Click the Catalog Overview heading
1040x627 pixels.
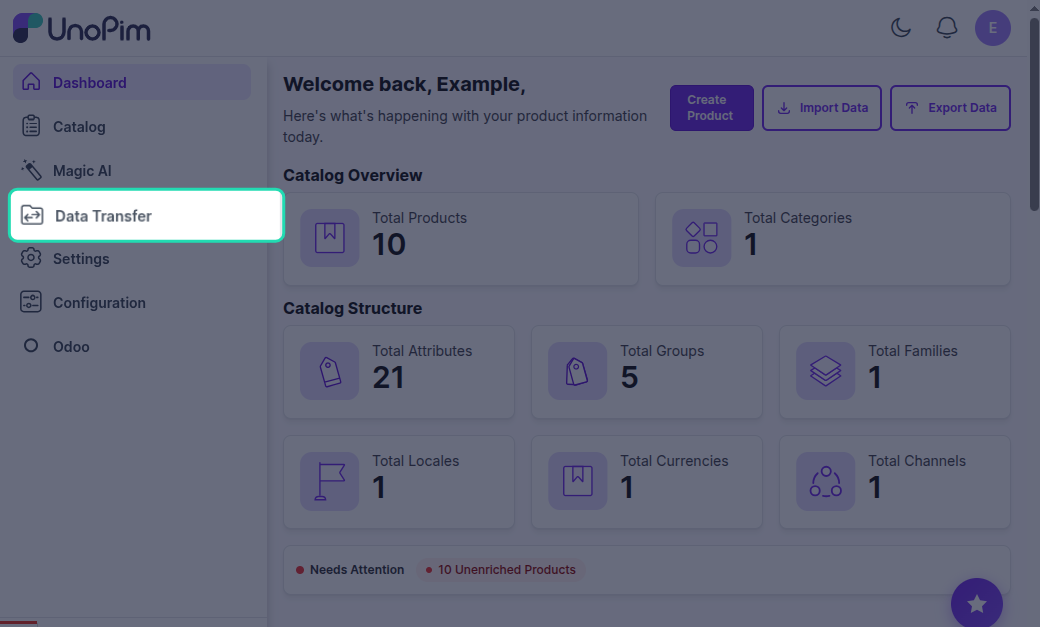[352, 175]
